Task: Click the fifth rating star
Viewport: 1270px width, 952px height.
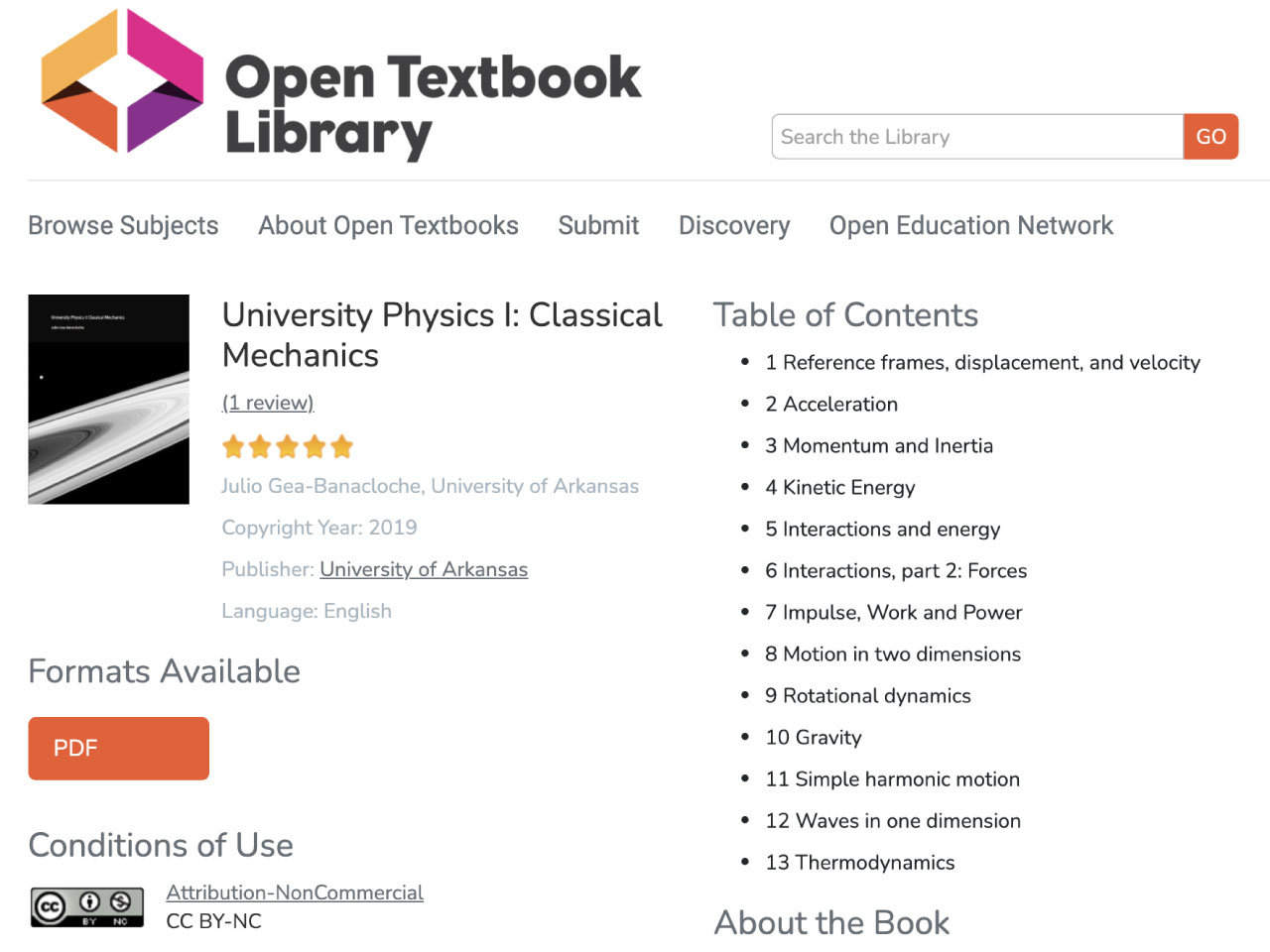Action: click(342, 446)
